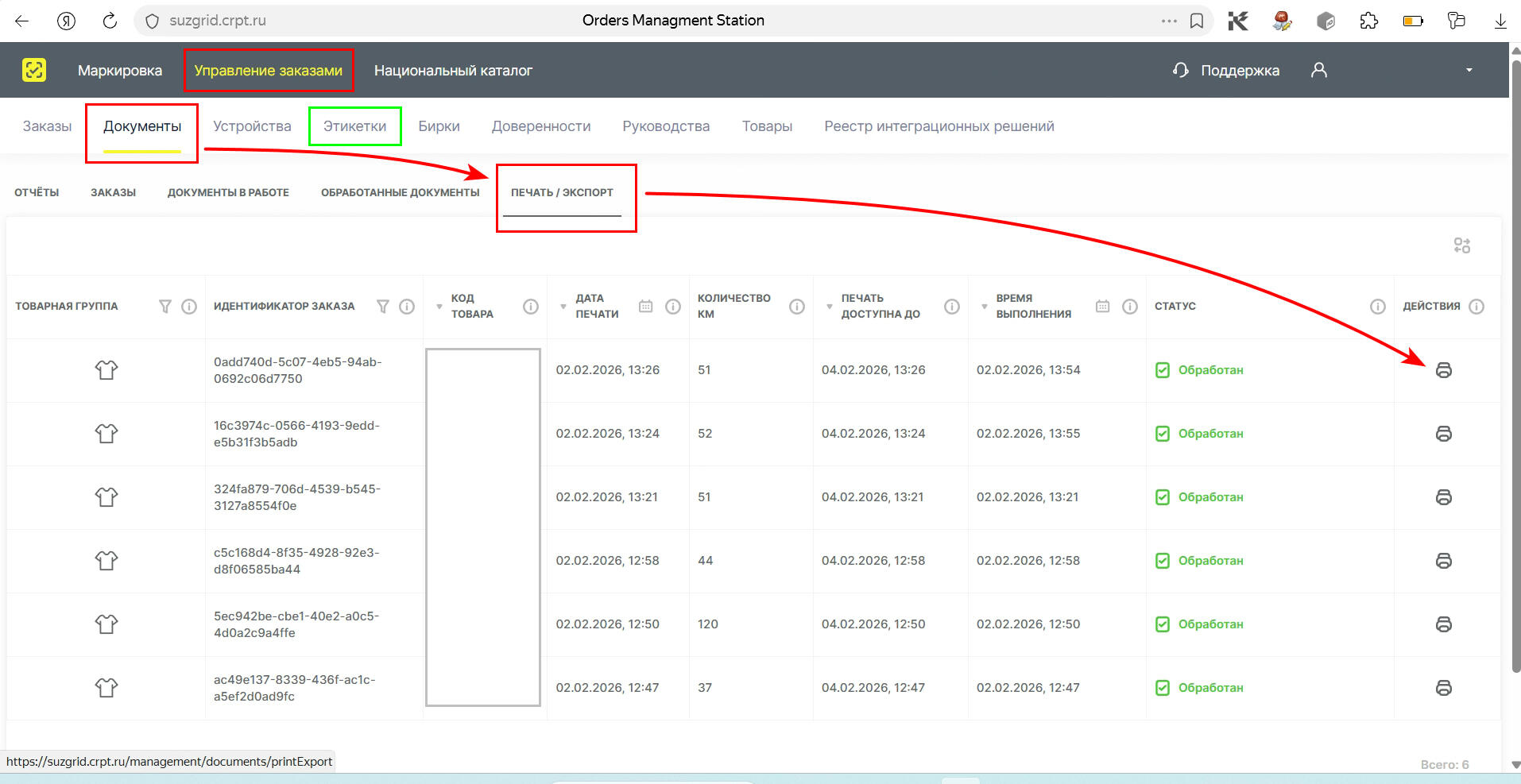Screen dimensions: 1521x784
Task: Open calendar filter for Дата печати
Action: 646,307
